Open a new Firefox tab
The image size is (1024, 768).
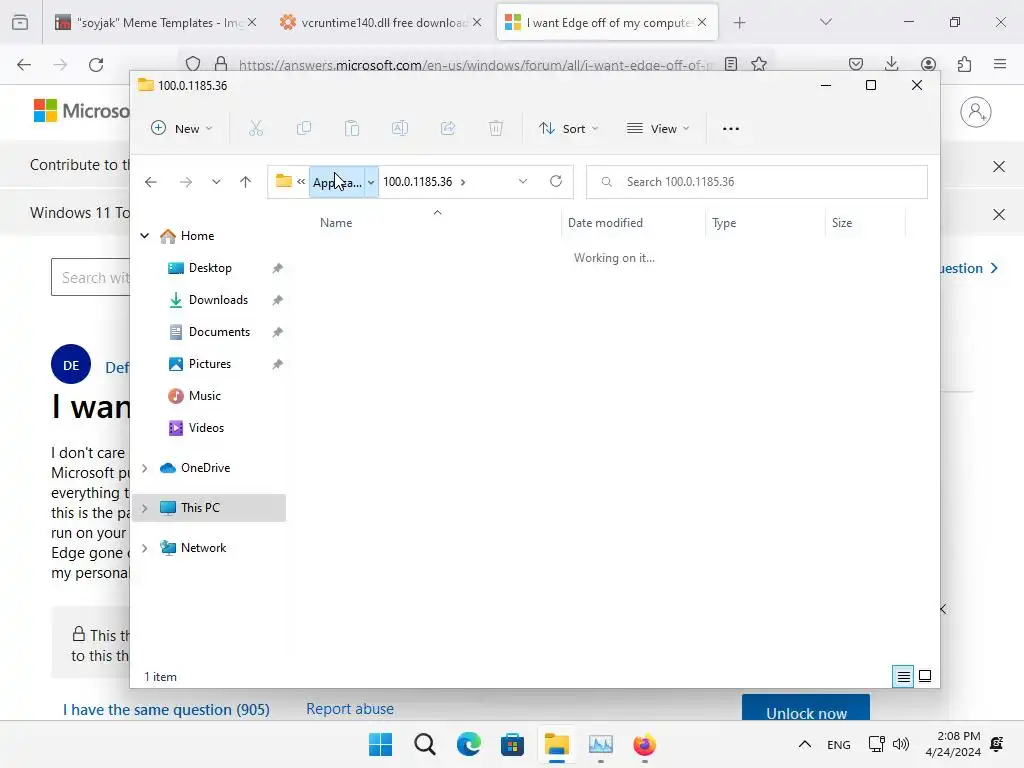tap(739, 23)
